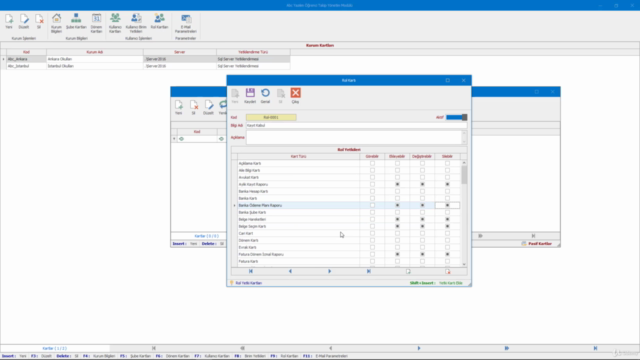
Task: Uncheck Ekleyebilir for Belge Hareketleri row
Action: tap(397, 219)
